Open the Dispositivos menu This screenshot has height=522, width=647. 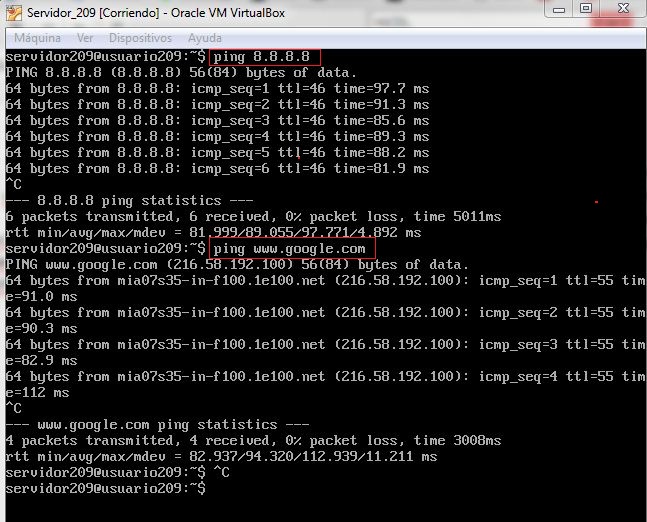pos(140,38)
